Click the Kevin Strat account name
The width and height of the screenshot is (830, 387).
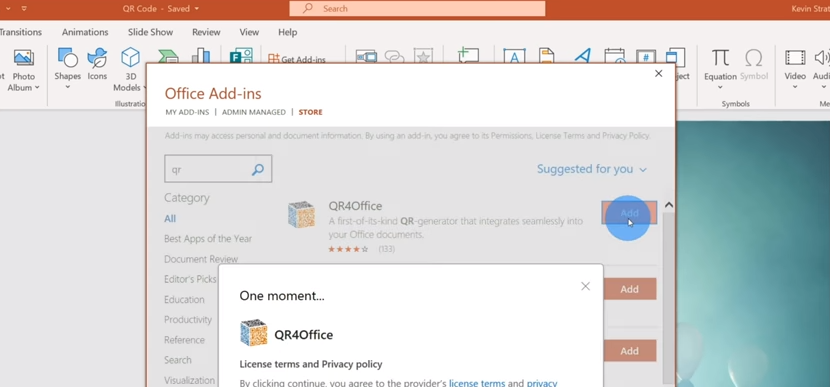click(810, 8)
